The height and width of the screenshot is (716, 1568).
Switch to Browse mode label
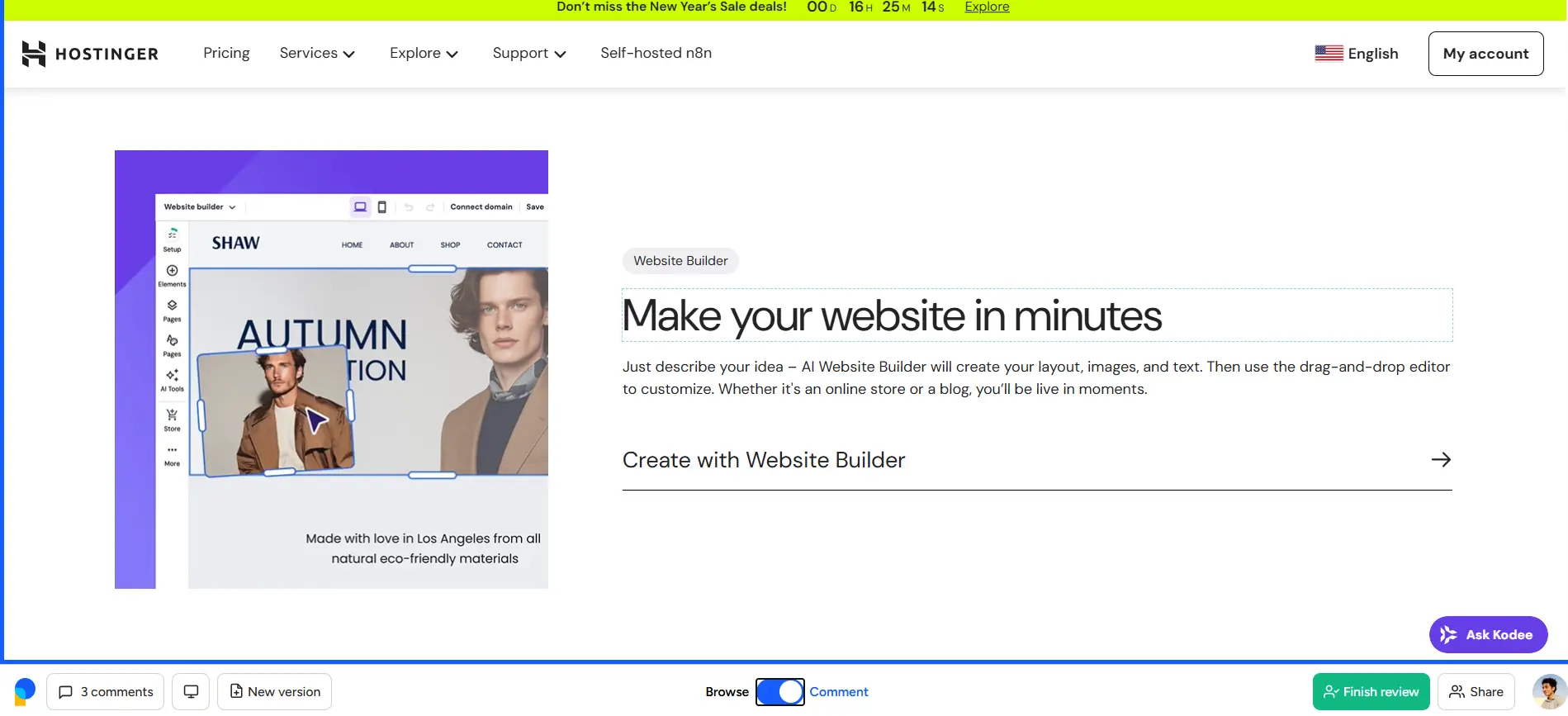click(x=727, y=692)
